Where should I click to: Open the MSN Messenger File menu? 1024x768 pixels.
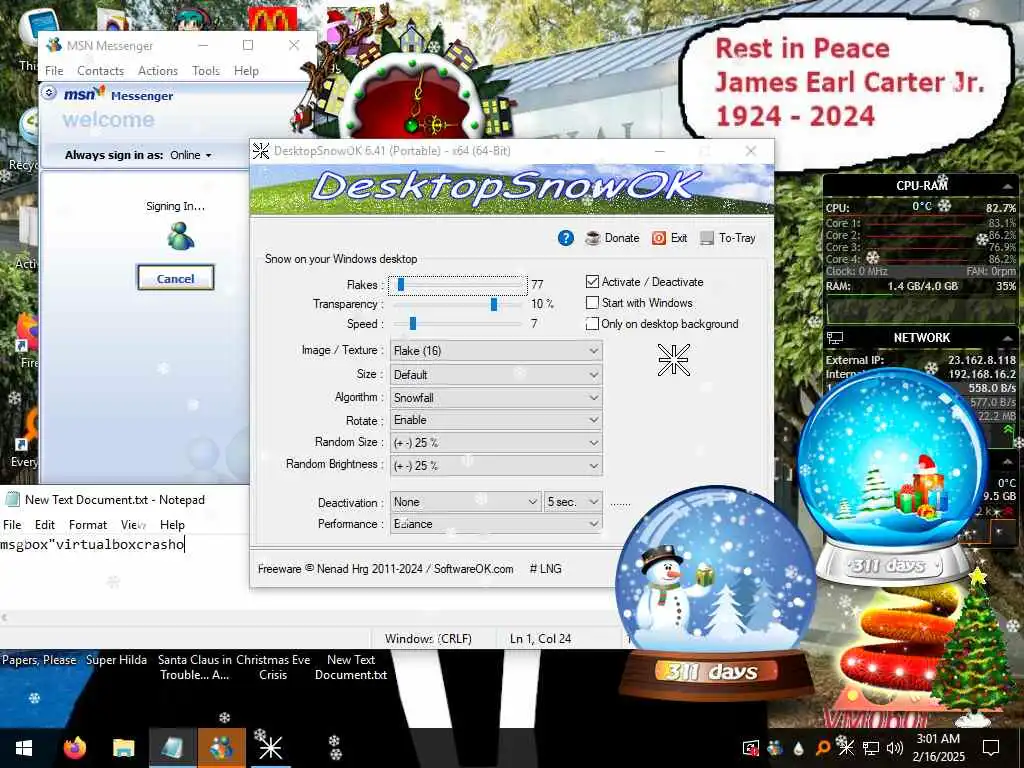pyautogui.click(x=54, y=71)
